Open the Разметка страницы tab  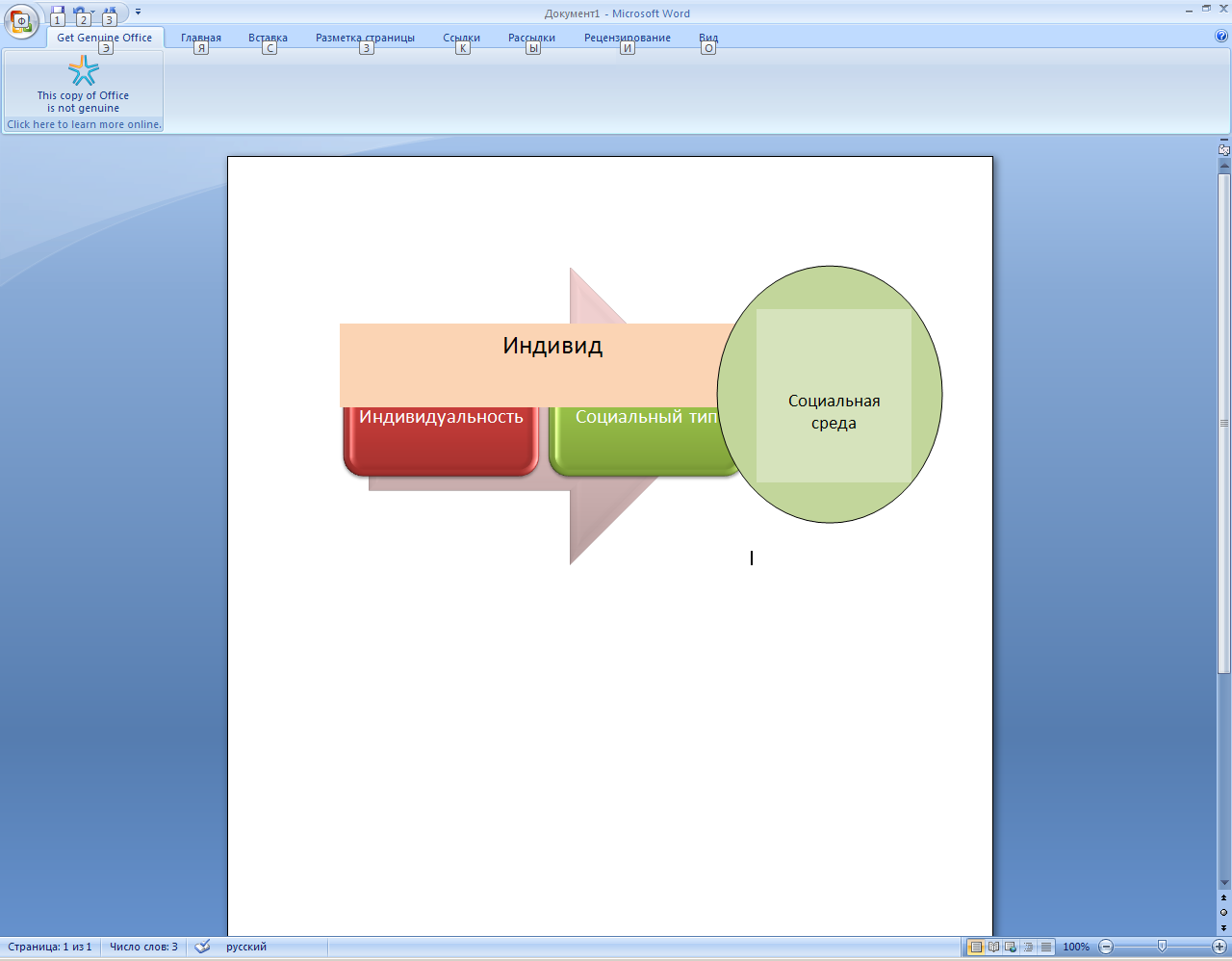click(365, 38)
